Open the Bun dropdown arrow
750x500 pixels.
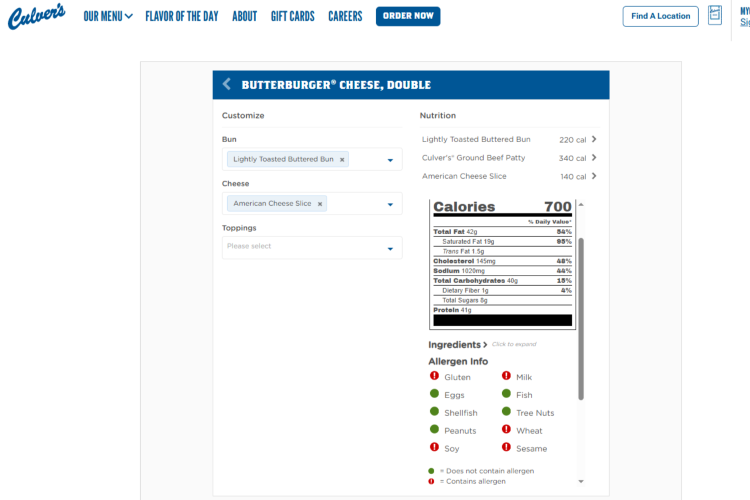click(x=390, y=160)
